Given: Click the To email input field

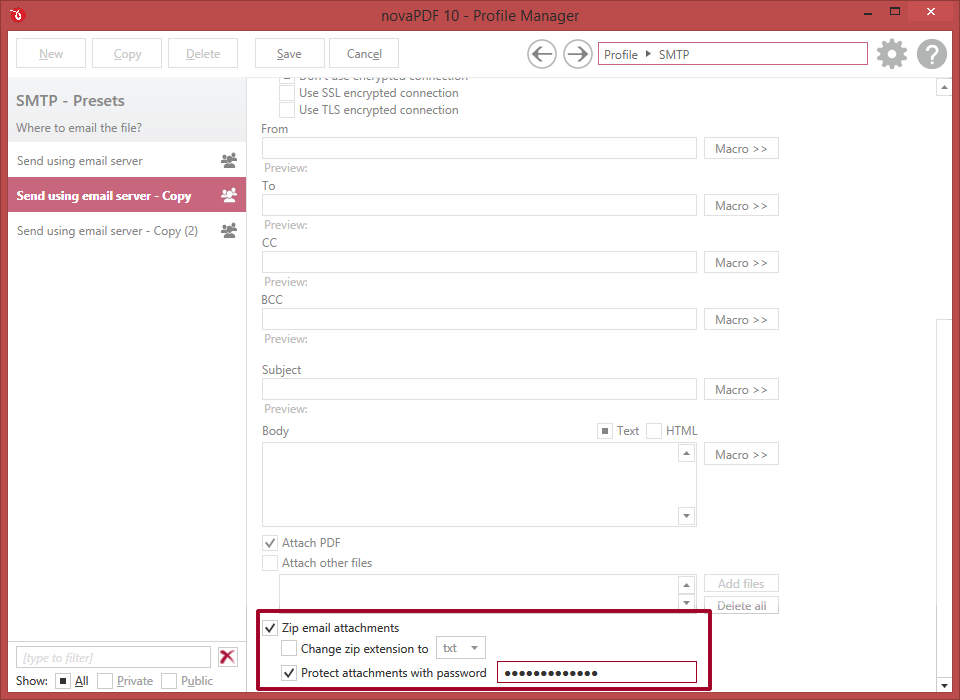Looking at the screenshot, I should (479, 205).
